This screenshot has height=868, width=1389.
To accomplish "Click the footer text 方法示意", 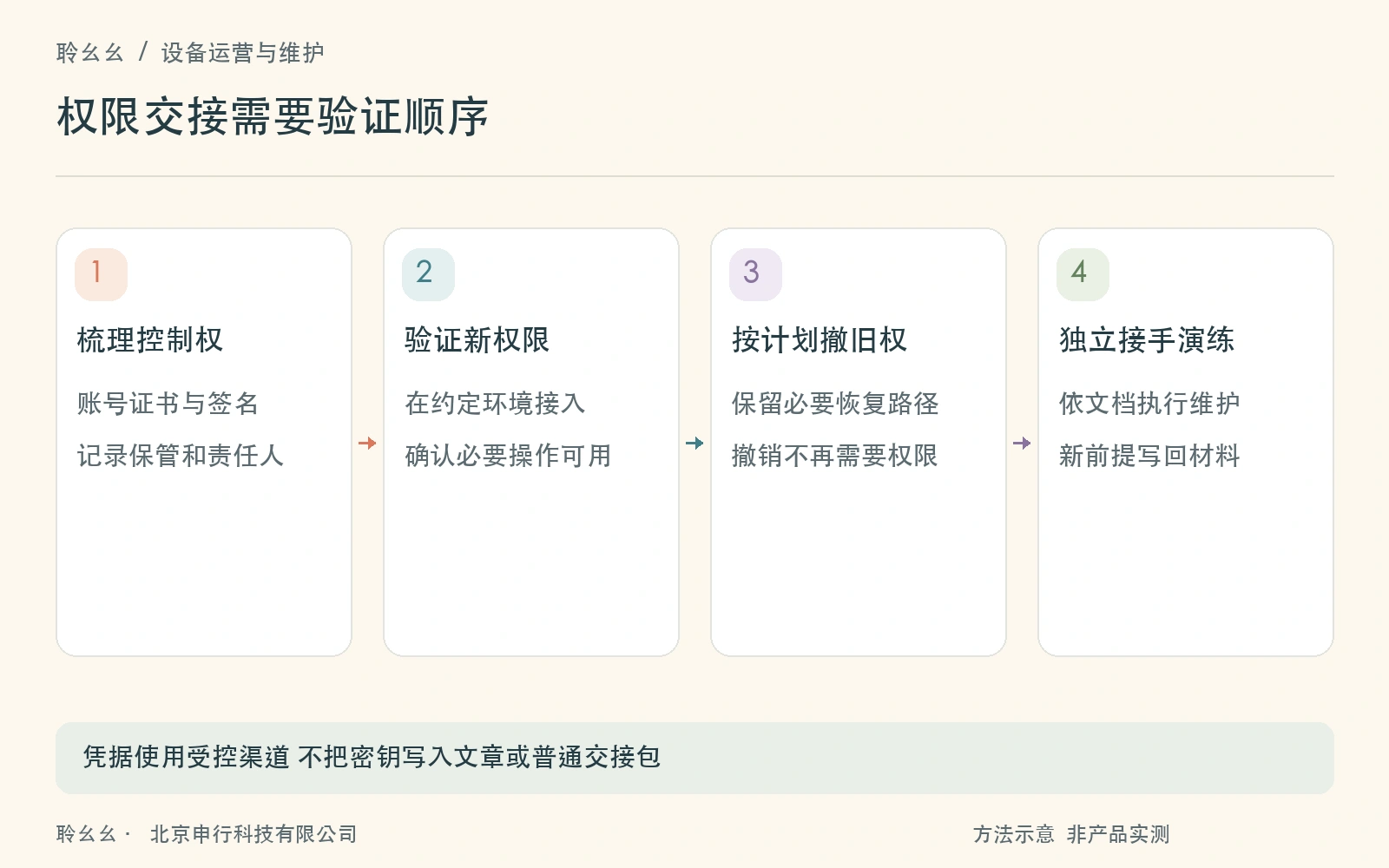I will click(1013, 834).
